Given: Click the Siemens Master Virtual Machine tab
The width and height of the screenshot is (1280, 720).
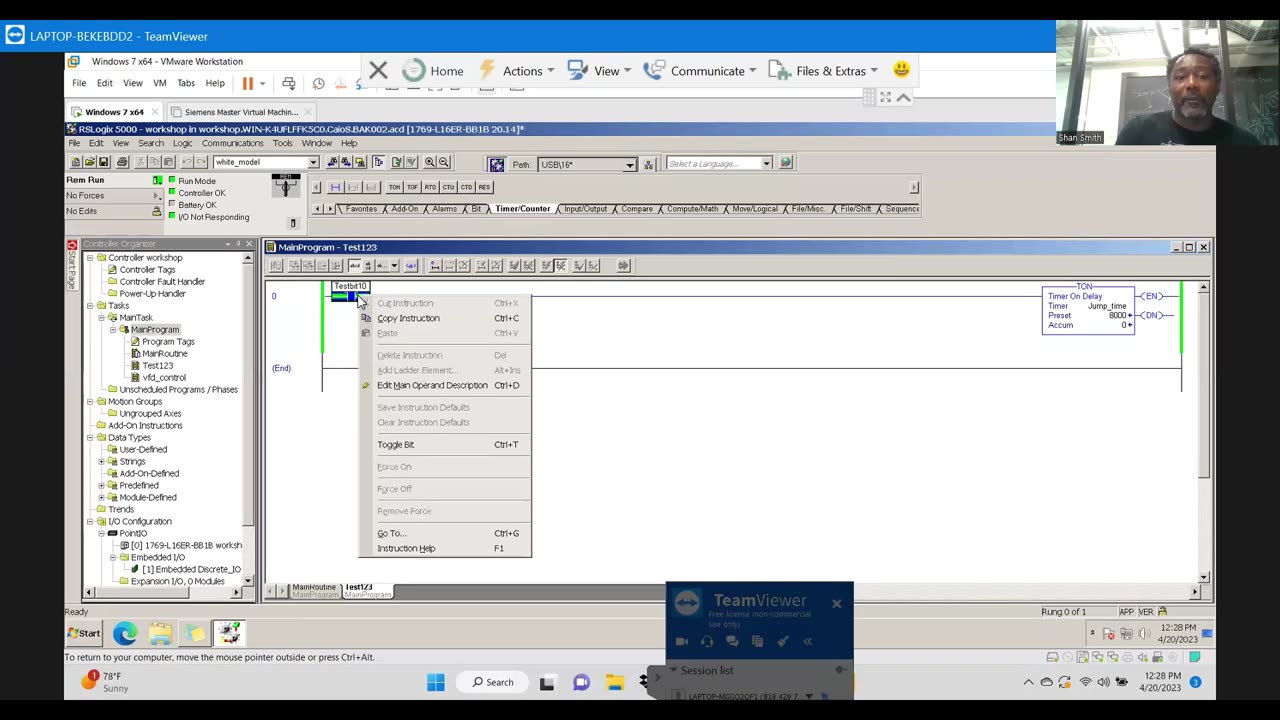Looking at the screenshot, I should pyautogui.click(x=241, y=112).
